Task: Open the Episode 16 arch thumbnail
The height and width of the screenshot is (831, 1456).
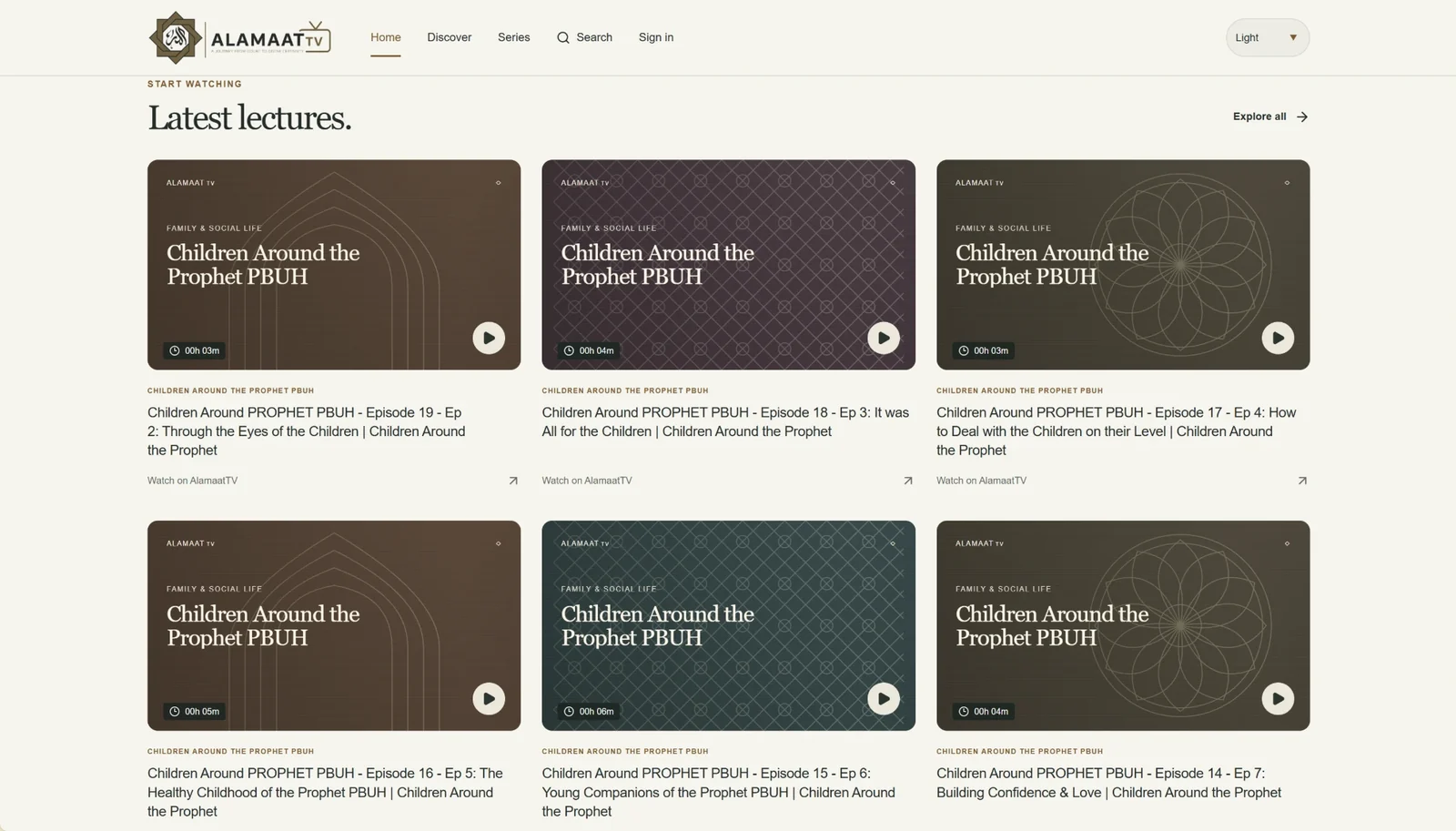Action: [334, 625]
